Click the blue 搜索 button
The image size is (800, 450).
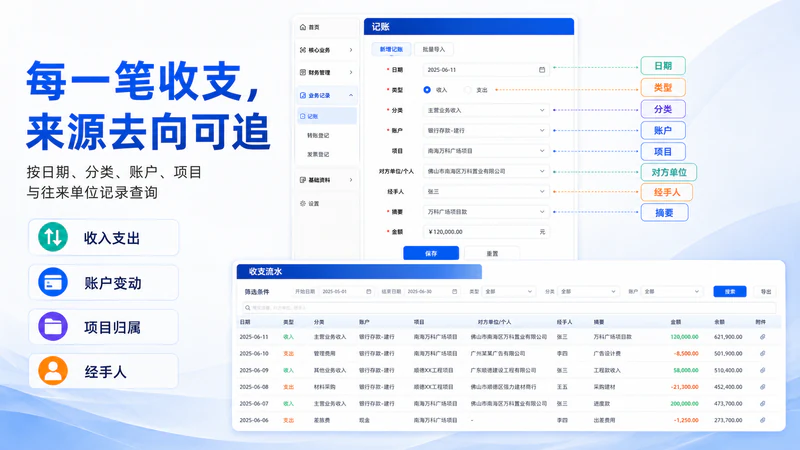[x=730, y=292]
